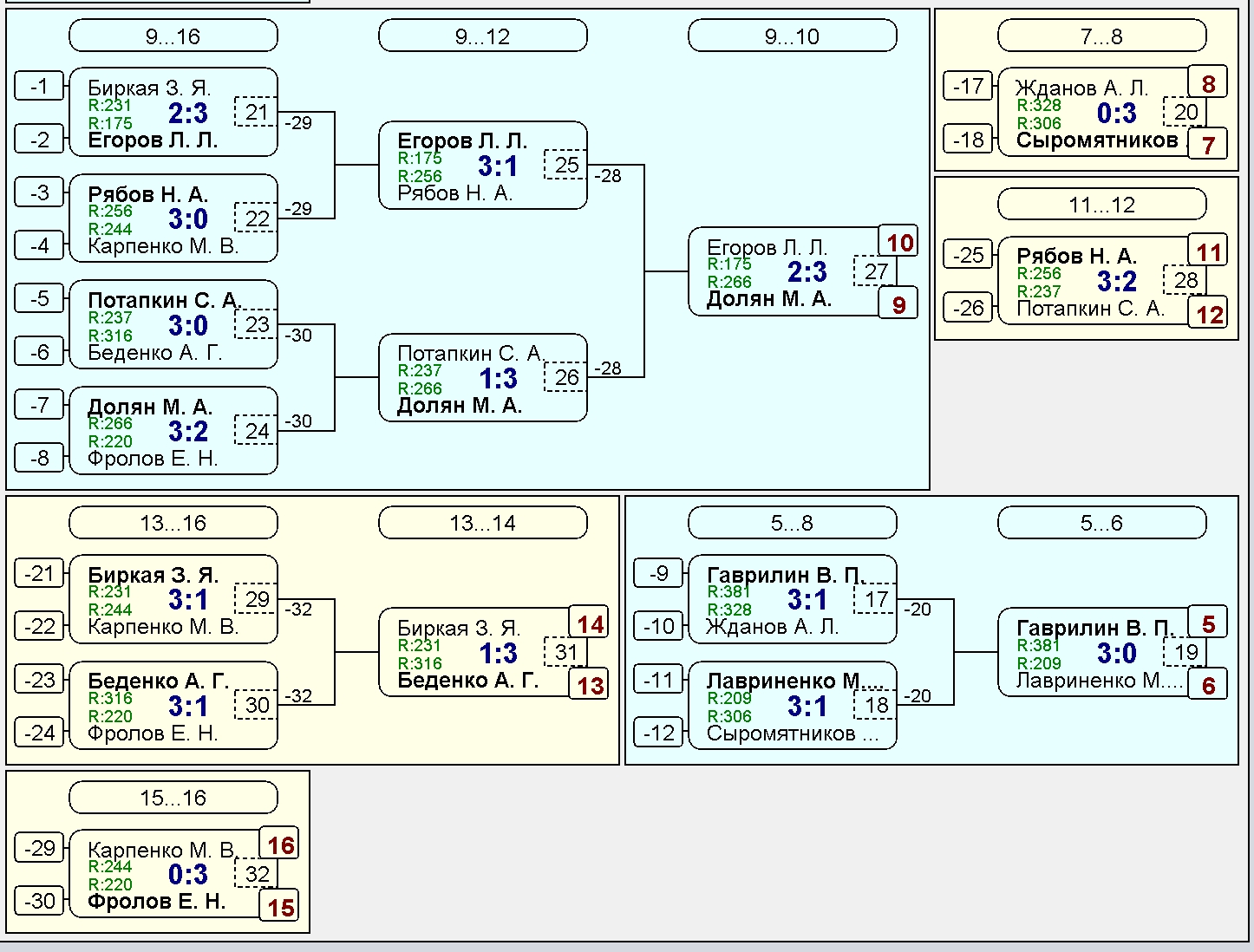Select match number 20 box
Viewport: 1254px width, 952px height.
(1185, 112)
